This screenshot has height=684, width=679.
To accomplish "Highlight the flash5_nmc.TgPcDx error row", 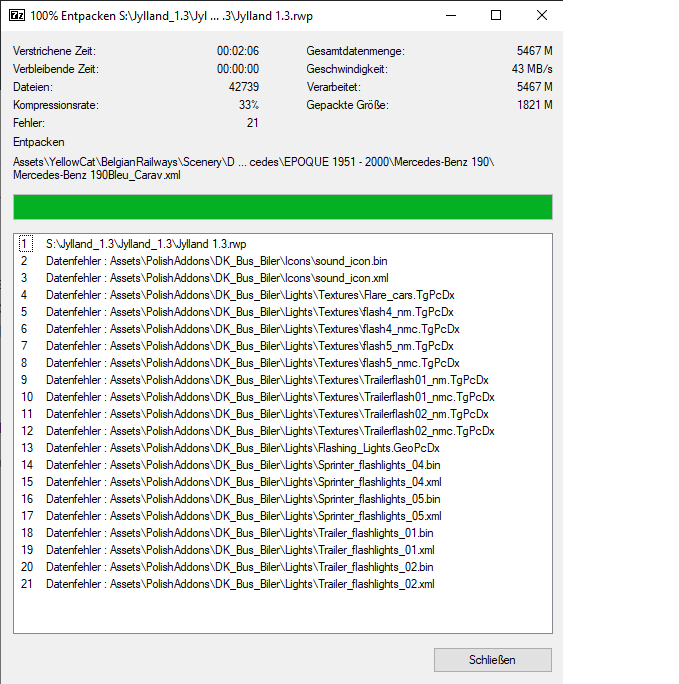I will click(252, 363).
